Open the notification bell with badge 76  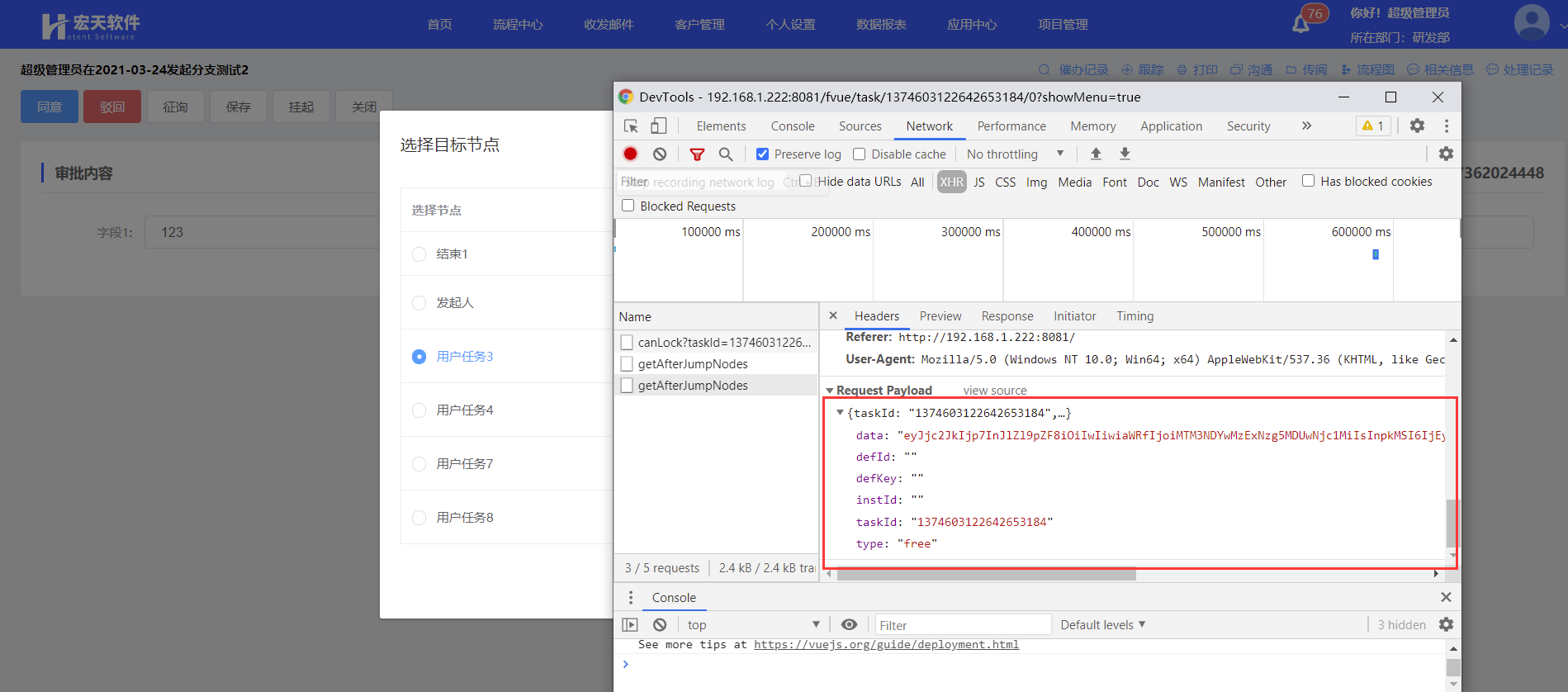click(1300, 23)
